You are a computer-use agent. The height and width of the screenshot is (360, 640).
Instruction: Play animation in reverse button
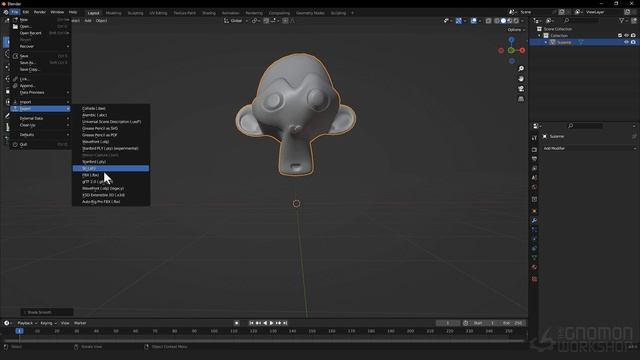click(x=265, y=323)
